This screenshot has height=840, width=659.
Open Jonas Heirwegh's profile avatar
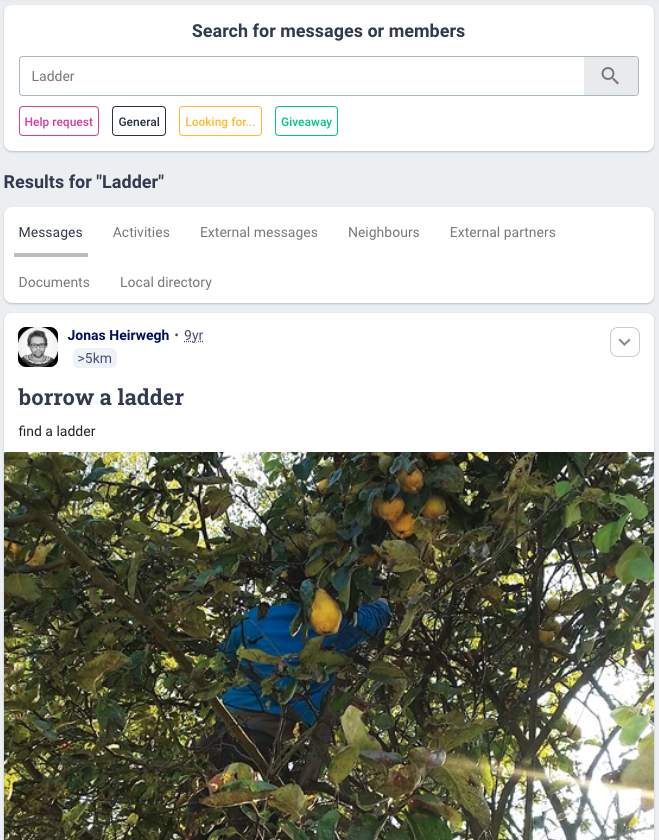(x=38, y=347)
